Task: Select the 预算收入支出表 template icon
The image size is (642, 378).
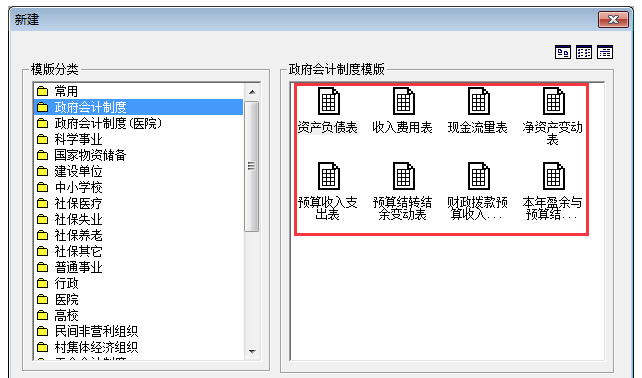Action: (328, 176)
